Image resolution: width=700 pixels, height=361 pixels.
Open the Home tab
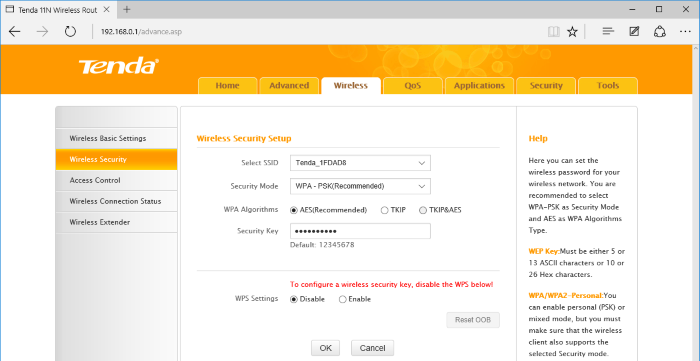point(228,86)
